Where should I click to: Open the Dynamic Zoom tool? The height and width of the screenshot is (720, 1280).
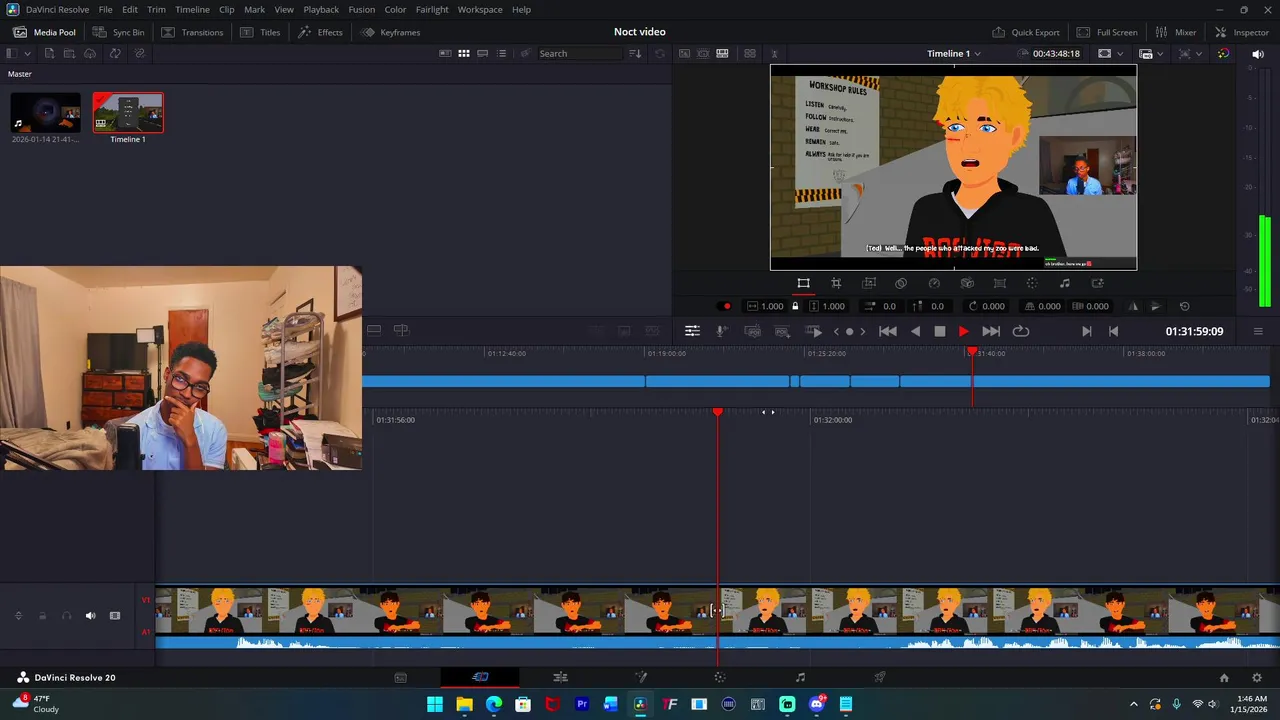click(869, 283)
